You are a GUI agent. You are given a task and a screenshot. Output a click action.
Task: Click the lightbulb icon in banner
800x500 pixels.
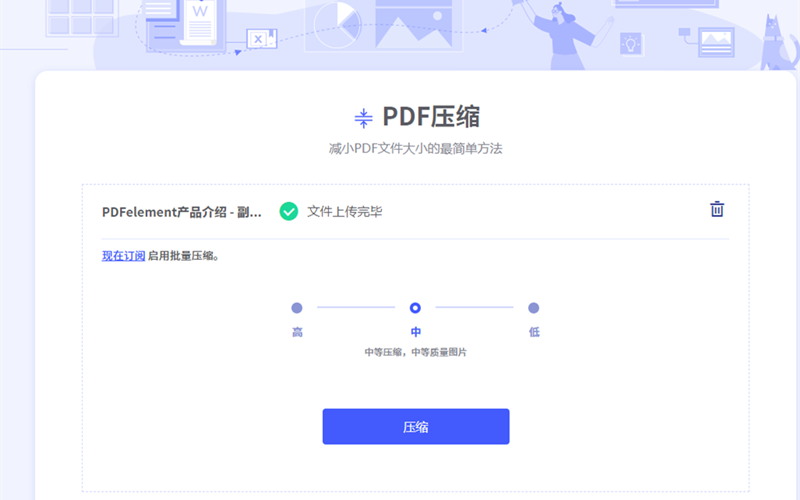(x=631, y=43)
